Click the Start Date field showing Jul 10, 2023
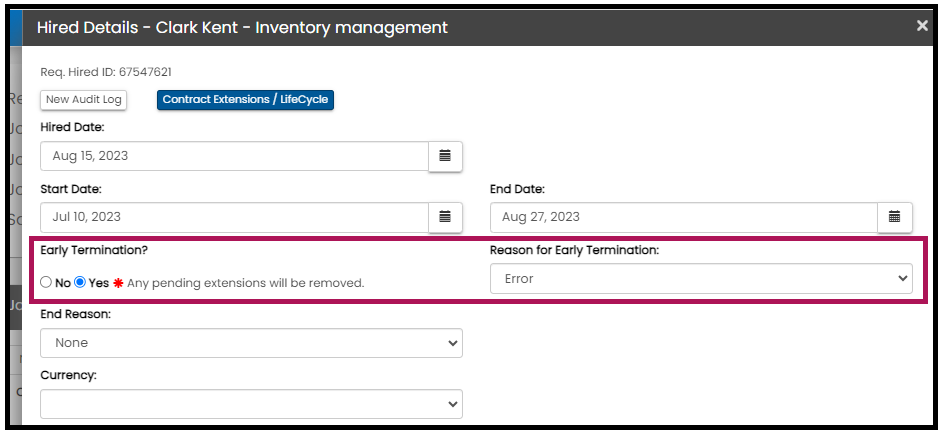Image resolution: width=944 pixels, height=432 pixels. pos(234,217)
